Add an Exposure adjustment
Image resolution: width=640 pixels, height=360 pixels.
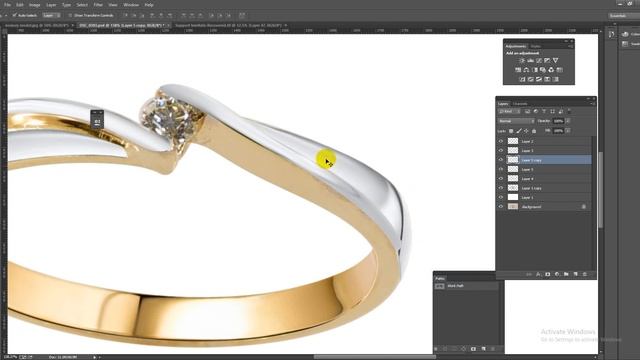tap(547, 60)
